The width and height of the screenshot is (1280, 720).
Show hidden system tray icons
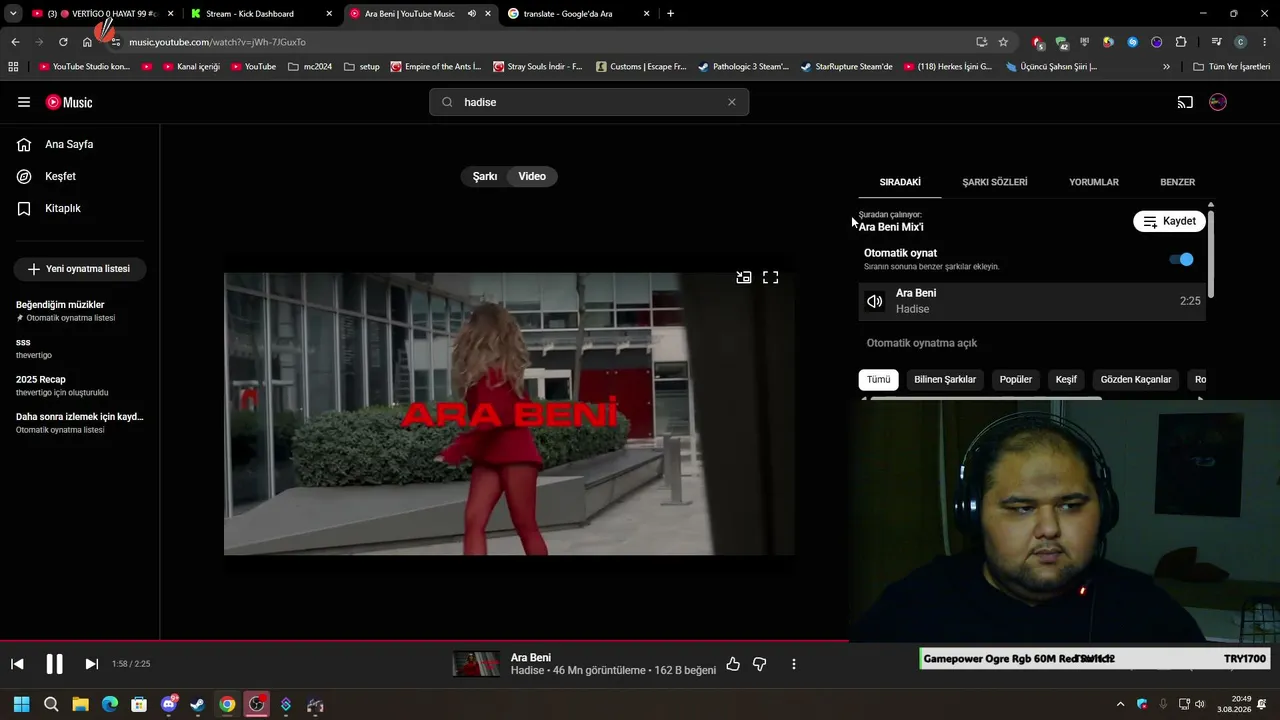click(x=1120, y=705)
